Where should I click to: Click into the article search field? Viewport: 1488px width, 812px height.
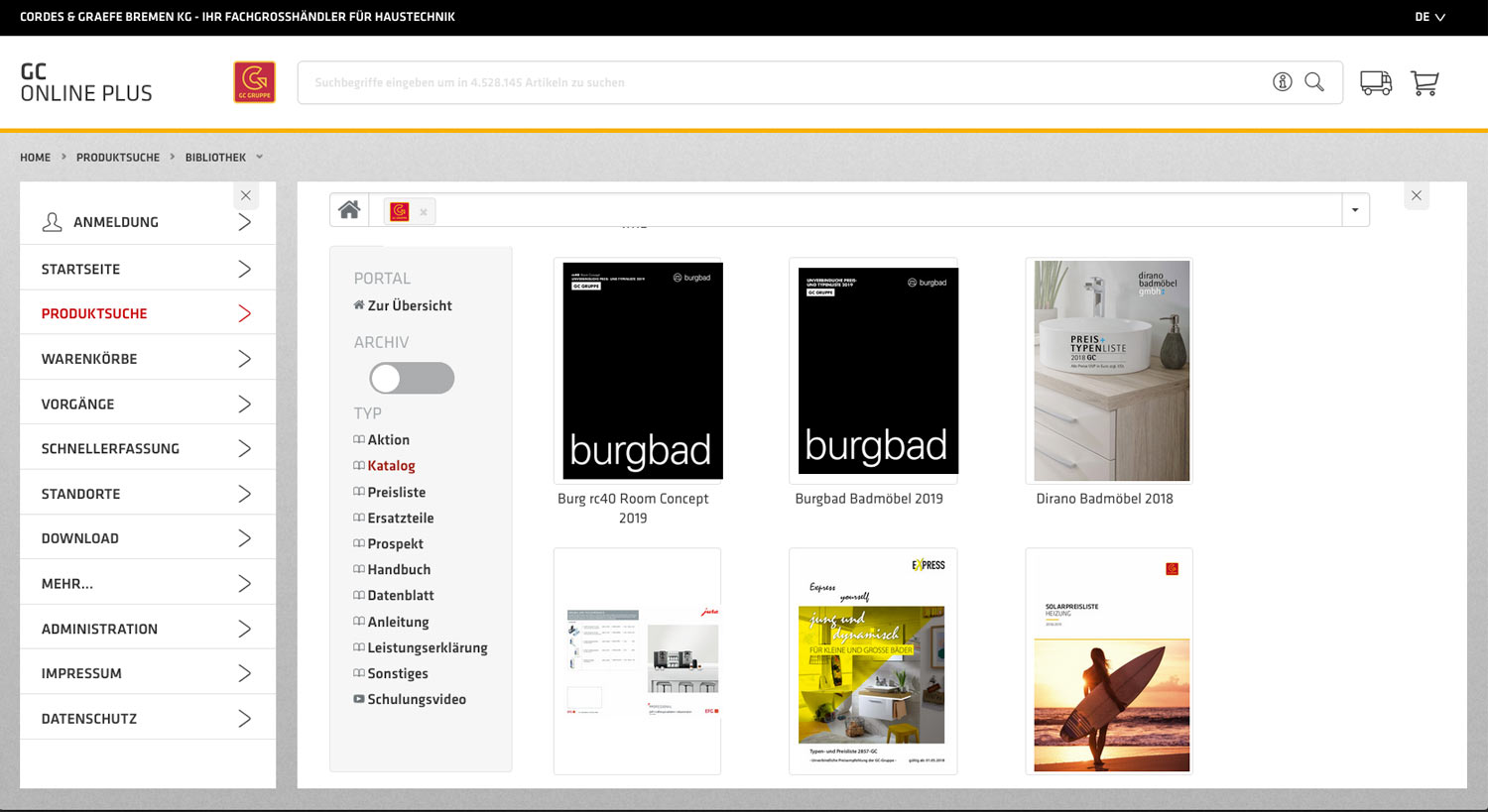(x=774, y=82)
